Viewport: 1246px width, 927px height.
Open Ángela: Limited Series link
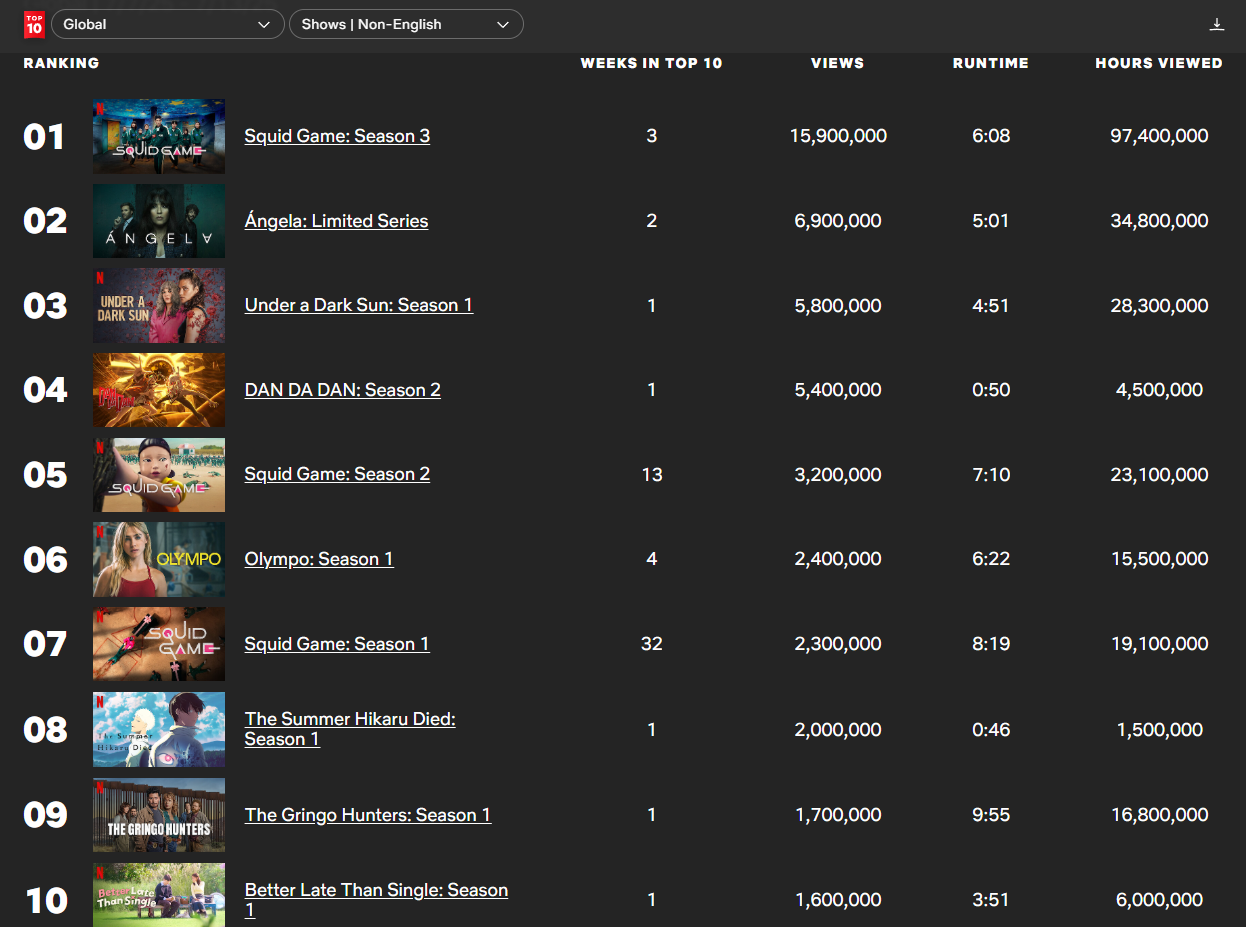pos(336,221)
